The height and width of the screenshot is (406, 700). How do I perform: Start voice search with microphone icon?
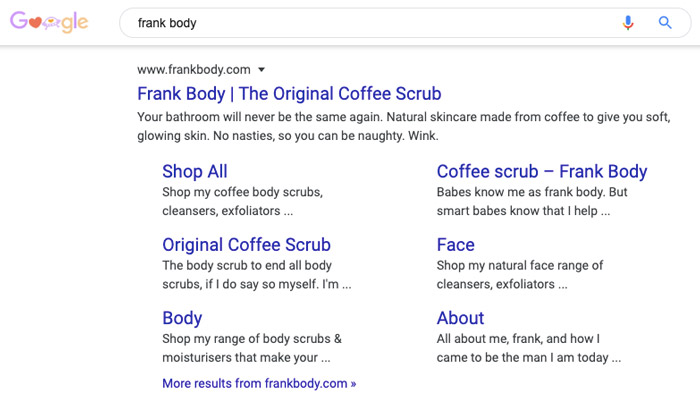[628, 22]
